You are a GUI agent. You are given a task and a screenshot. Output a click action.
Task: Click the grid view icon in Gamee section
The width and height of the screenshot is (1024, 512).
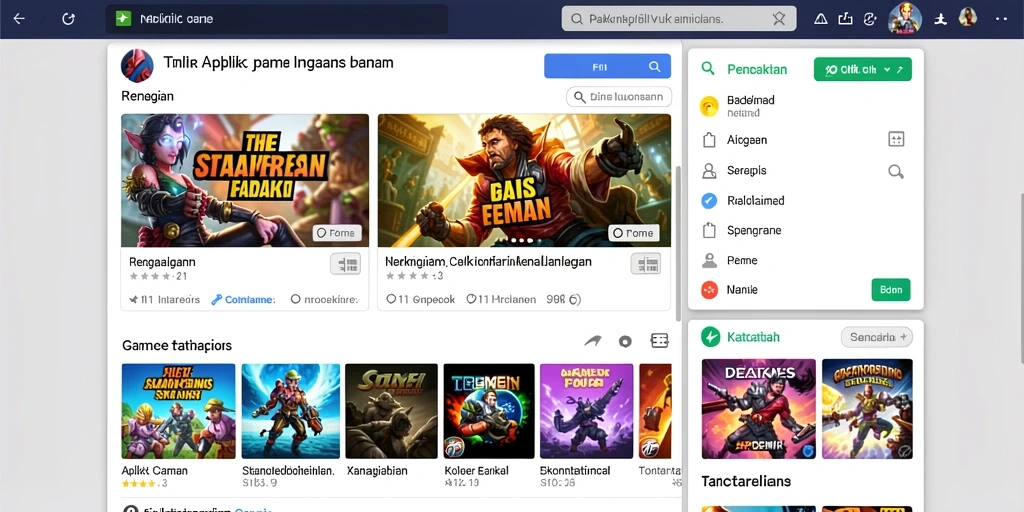[x=660, y=340]
